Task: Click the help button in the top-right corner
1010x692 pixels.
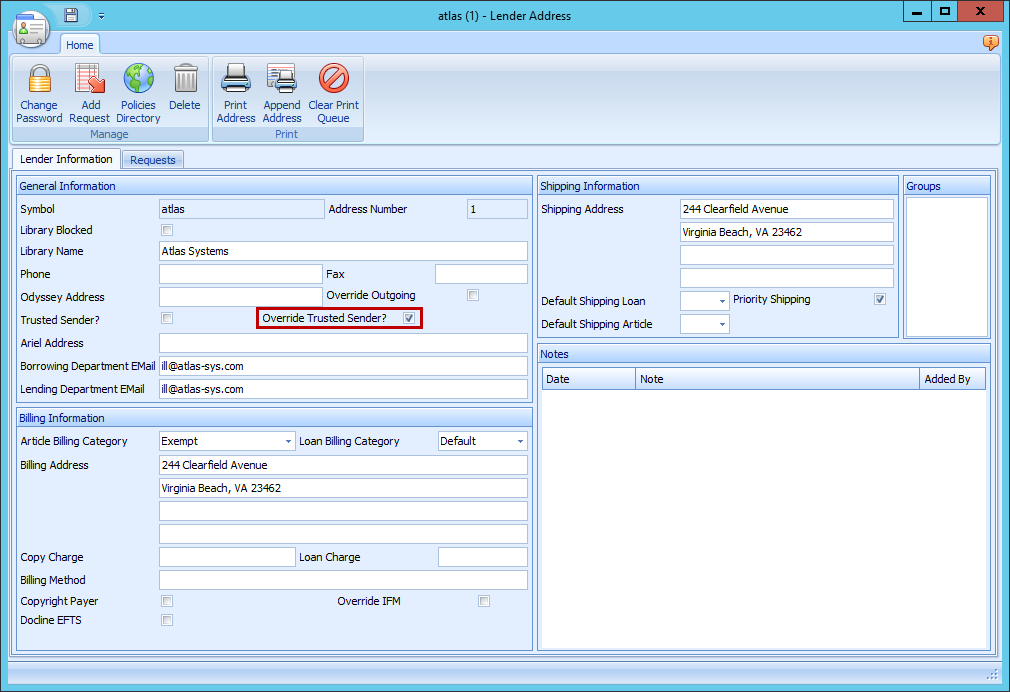Action: point(990,43)
